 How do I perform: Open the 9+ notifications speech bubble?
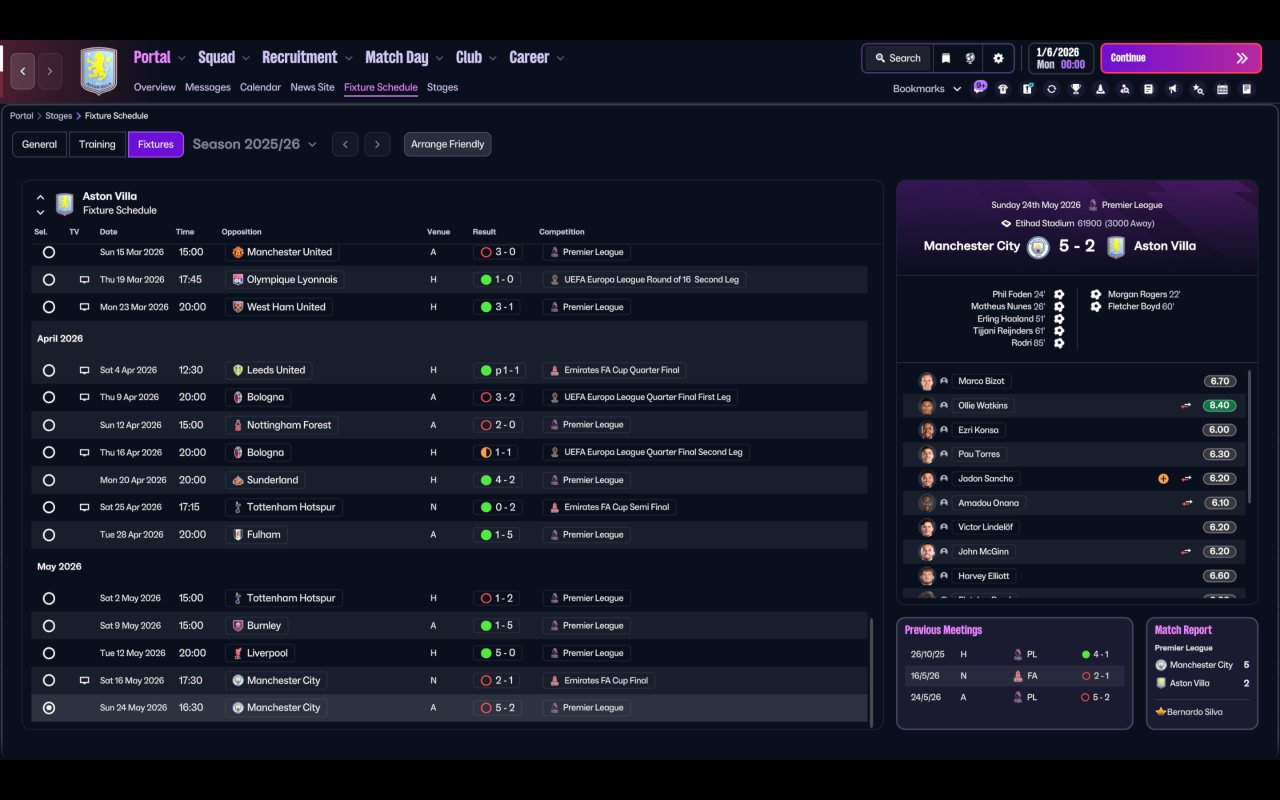coord(980,88)
